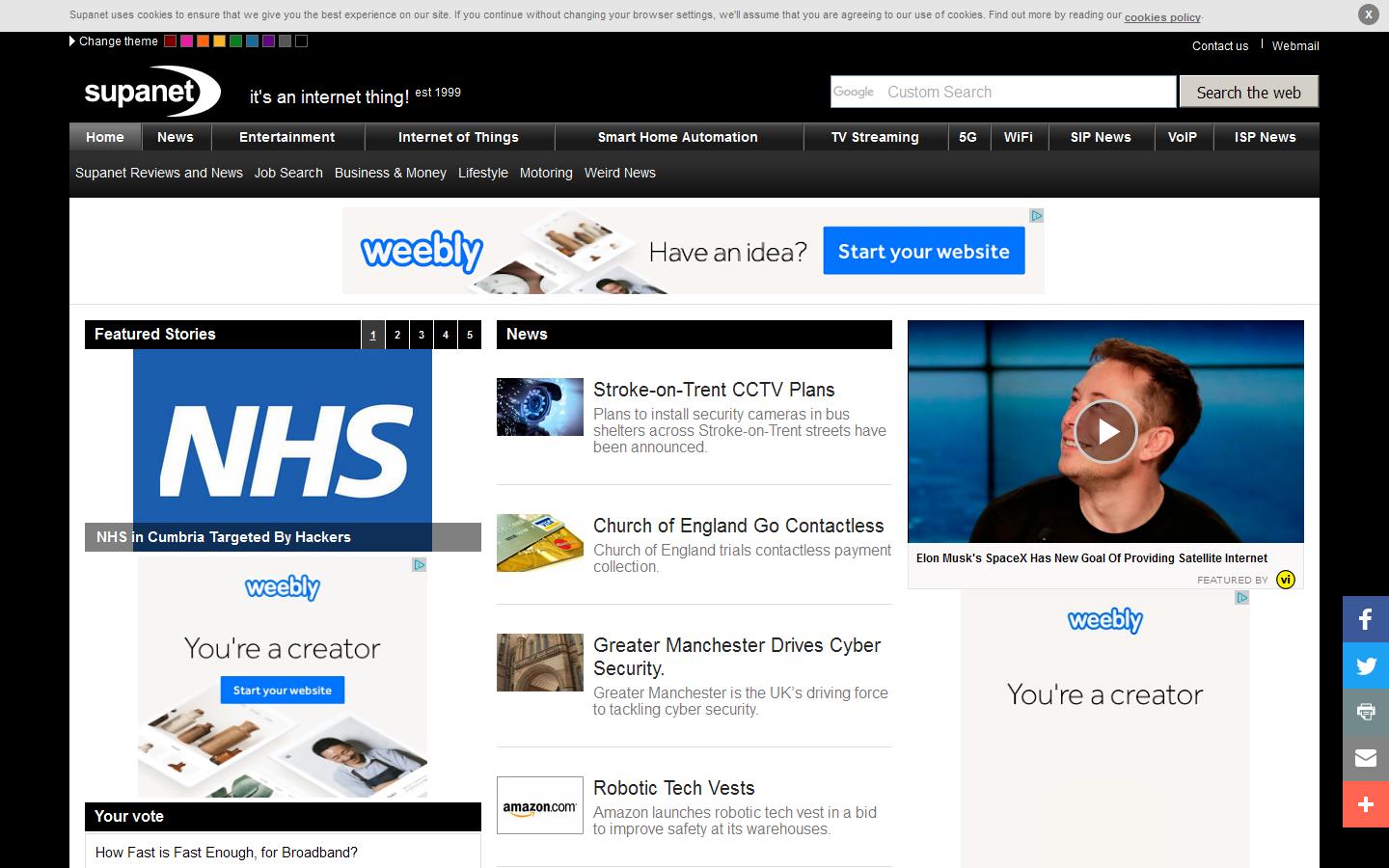1389x868 pixels.
Task: Open the WiFi menu item
Action: coord(1019,137)
